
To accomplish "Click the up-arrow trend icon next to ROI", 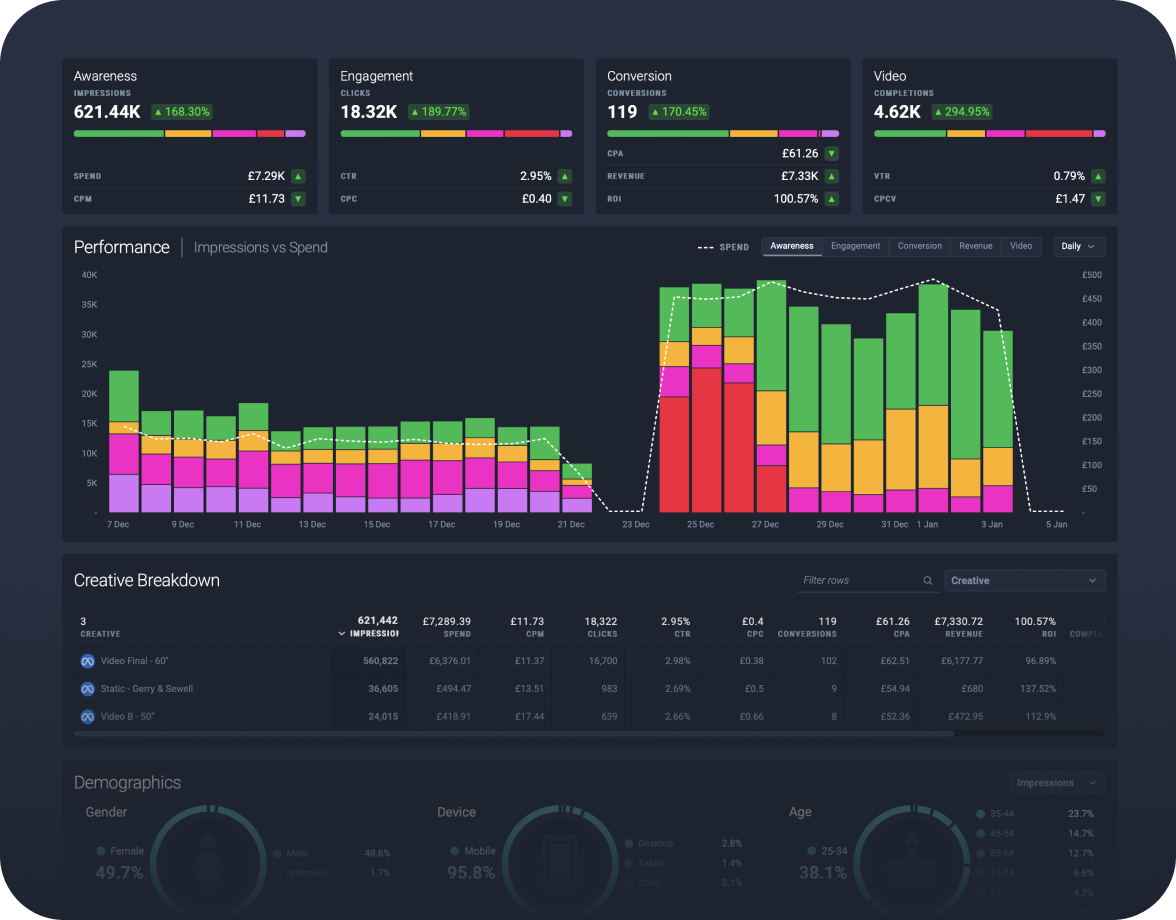I will tap(831, 199).
